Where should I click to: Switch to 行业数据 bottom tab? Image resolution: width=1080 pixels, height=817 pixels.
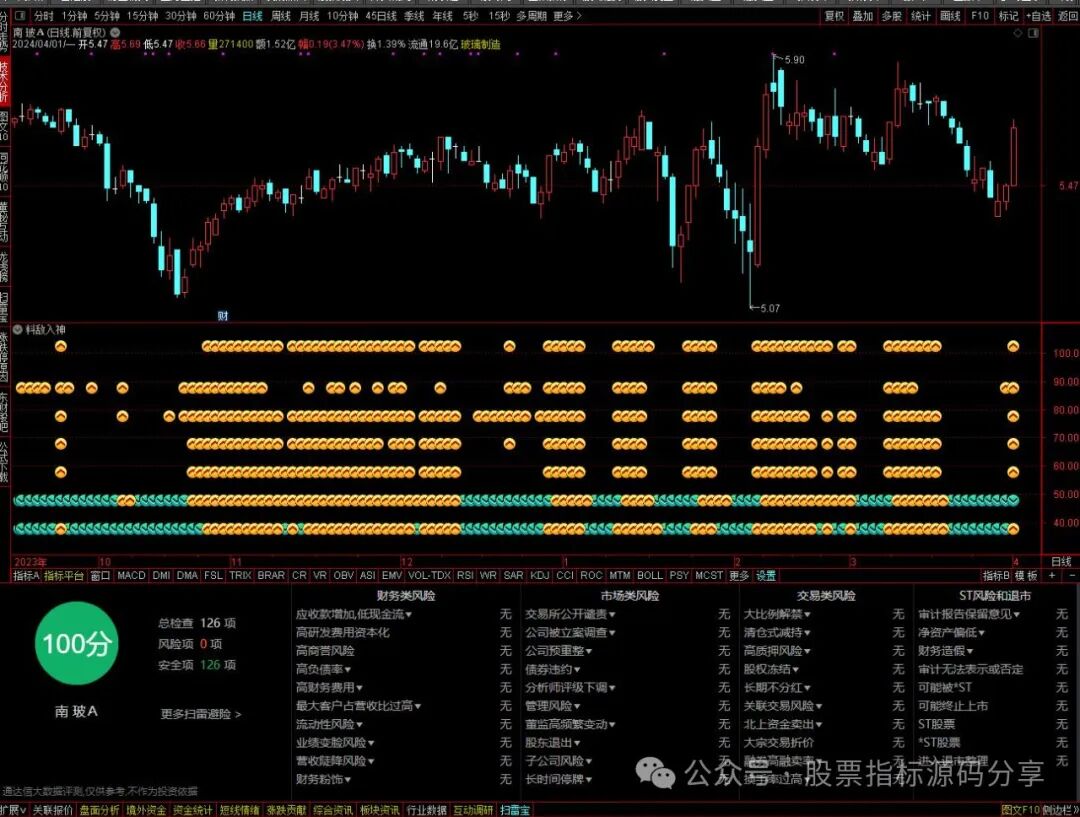426,810
